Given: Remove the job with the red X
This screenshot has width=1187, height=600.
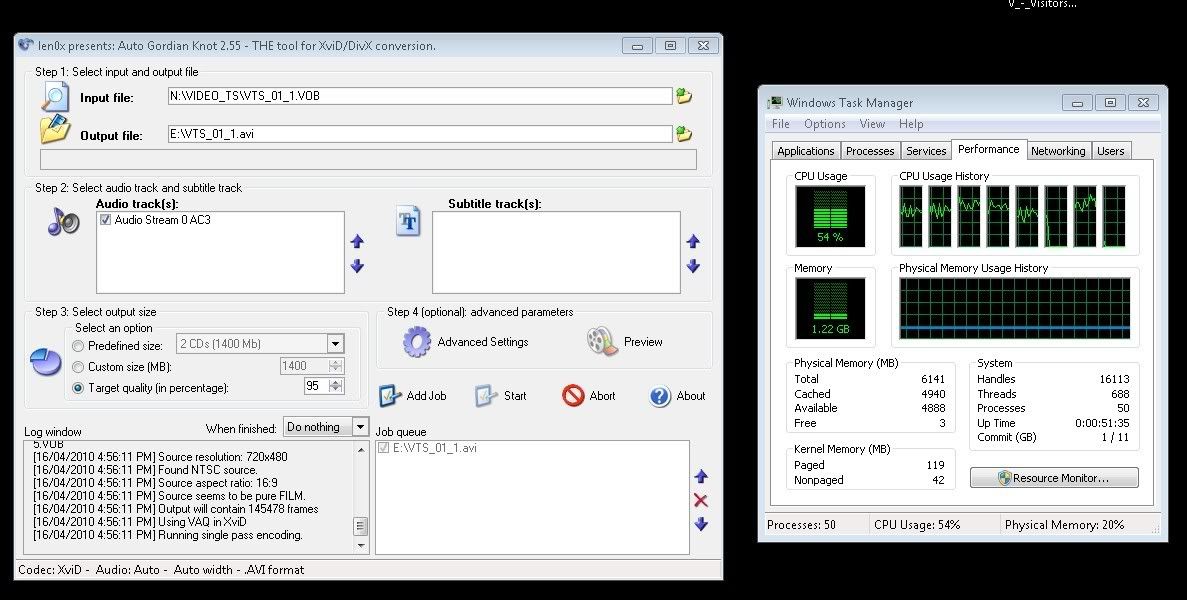Looking at the screenshot, I should coord(701,500).
